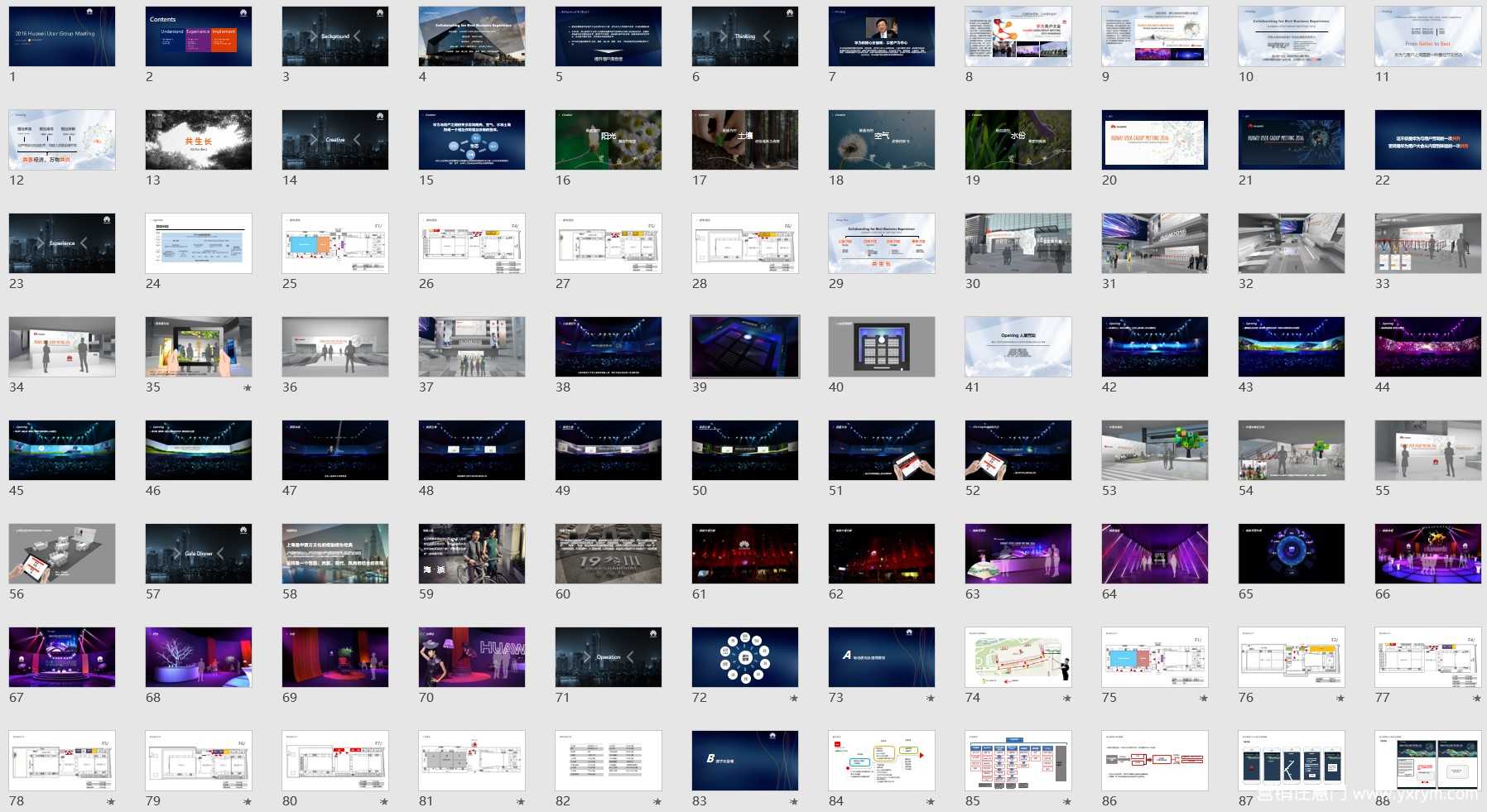Select slide 22 thumbnail

[1428, 140]
